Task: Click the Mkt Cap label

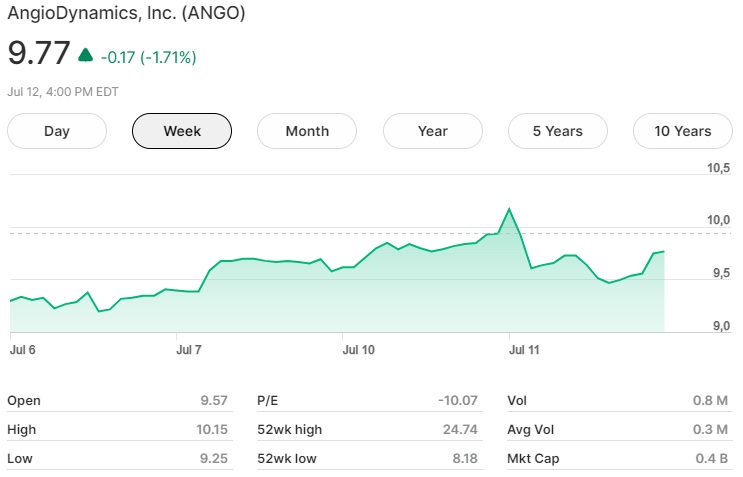Action: (x=533, y=459)
